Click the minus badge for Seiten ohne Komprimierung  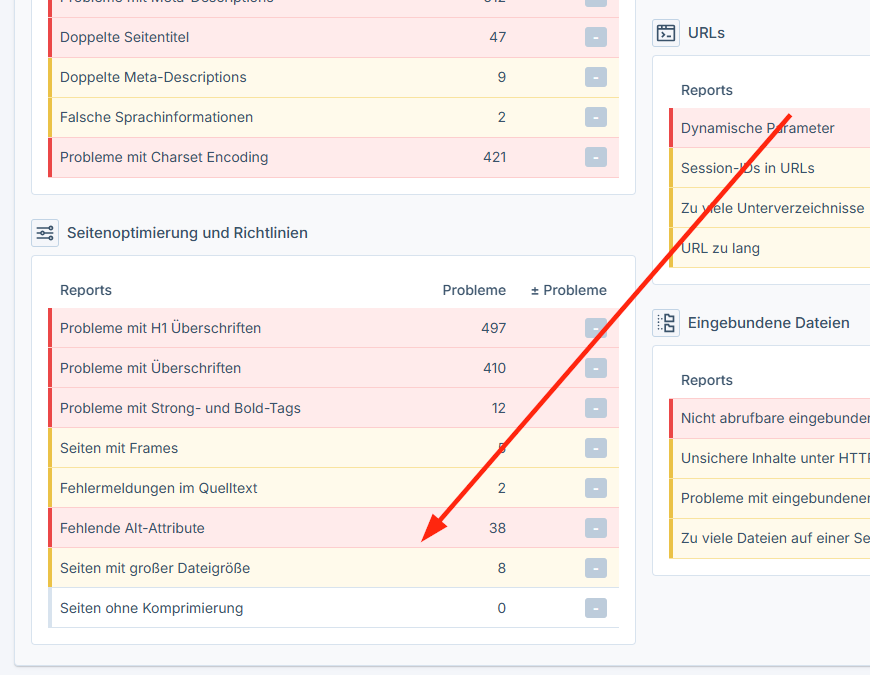pos(596,608)
